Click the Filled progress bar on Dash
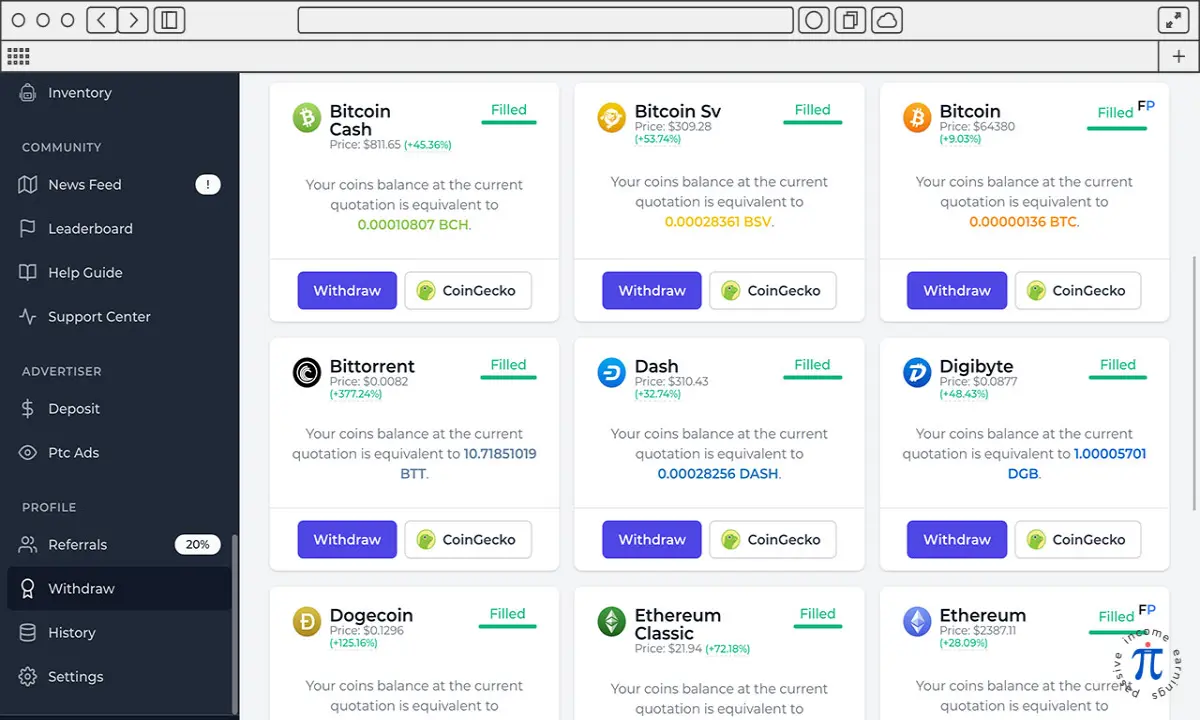 click(x=813, y=378)
